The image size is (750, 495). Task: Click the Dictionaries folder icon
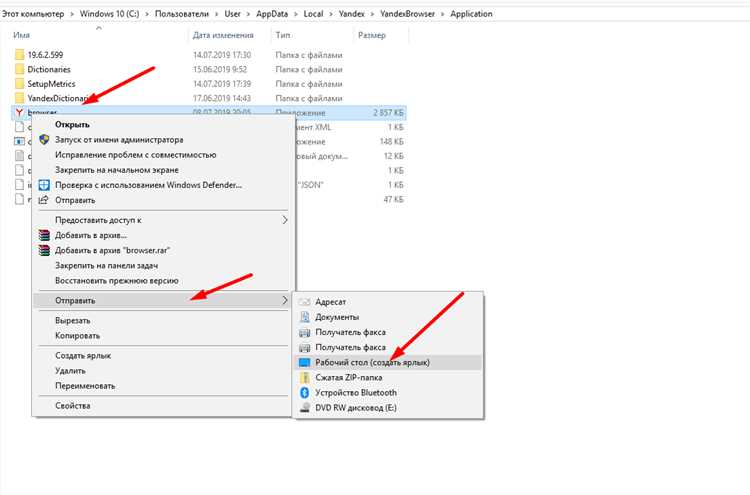click(x=19, y=70)
